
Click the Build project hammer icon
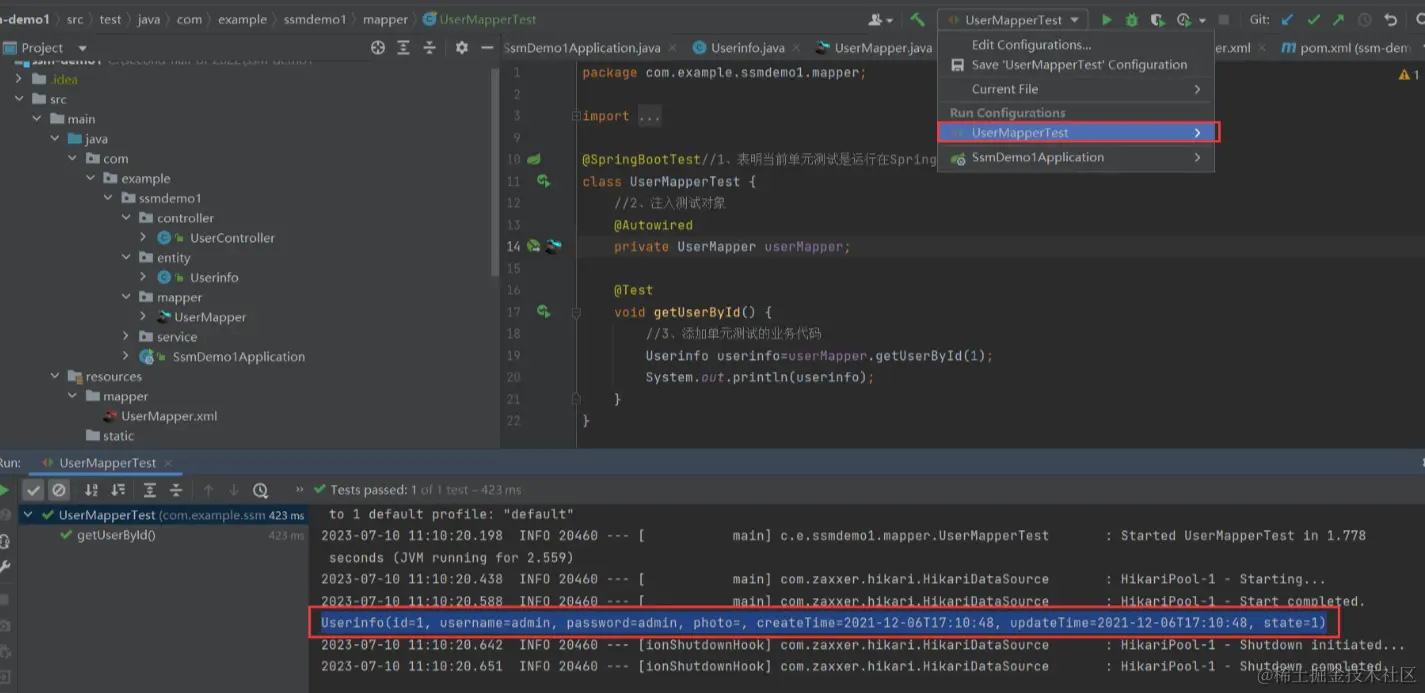pyautogui.click(x=917, y=20)
